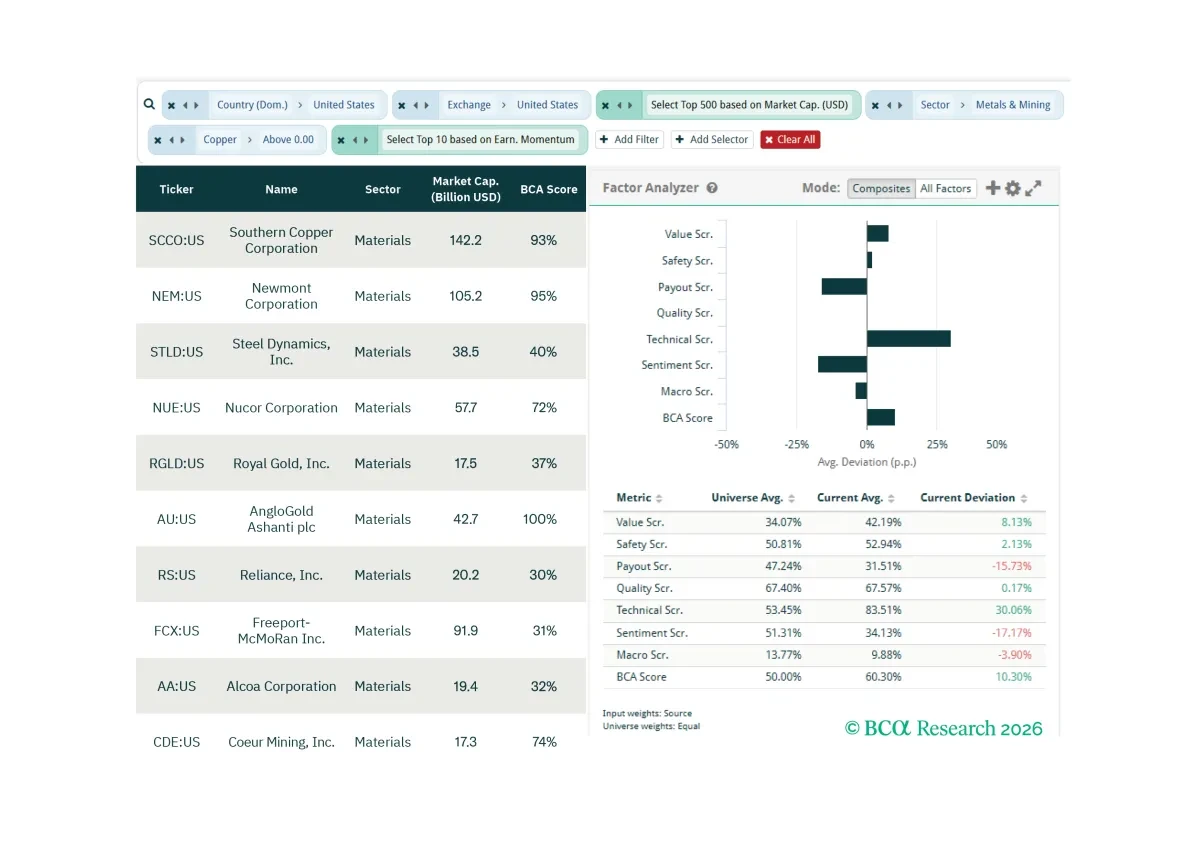Move Exchange filter left with its arrow
Viewport: 1200px width, 862px height.
[x=418, y=105]
